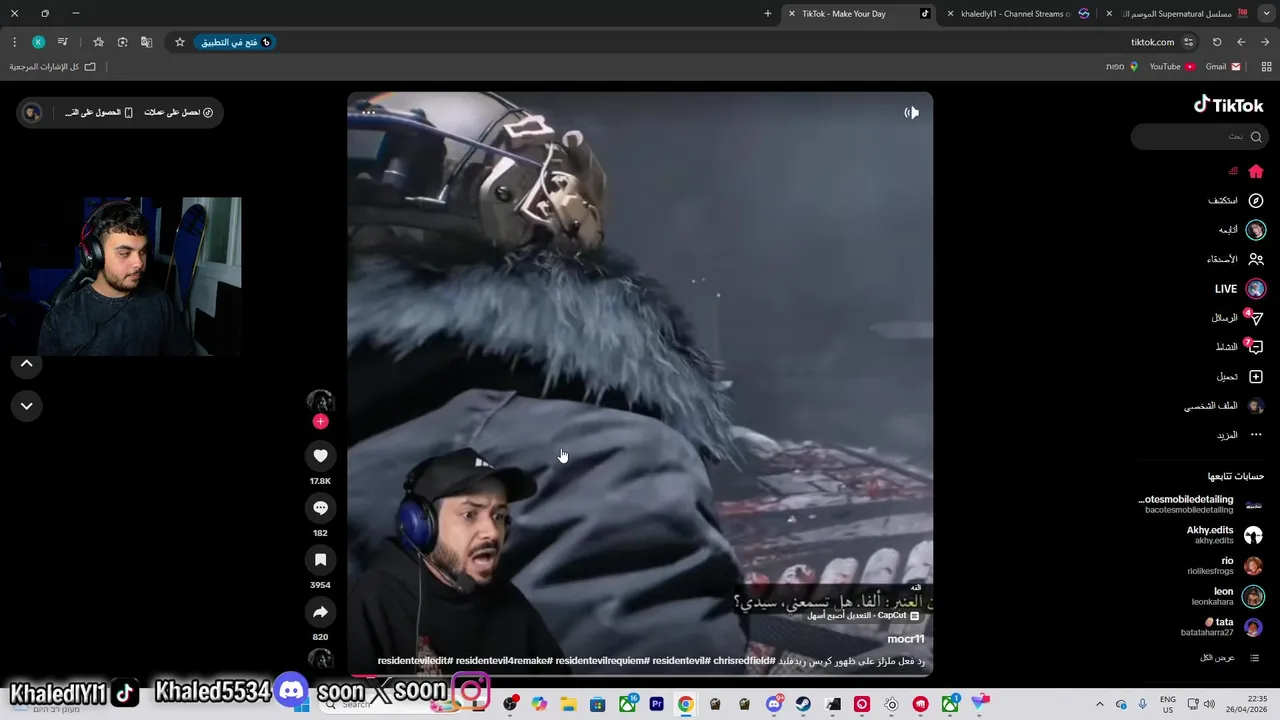The width and height of the screenshot is (1280, 720).
Task: Open the All Bookmarks folder
Action: point(53,67)
